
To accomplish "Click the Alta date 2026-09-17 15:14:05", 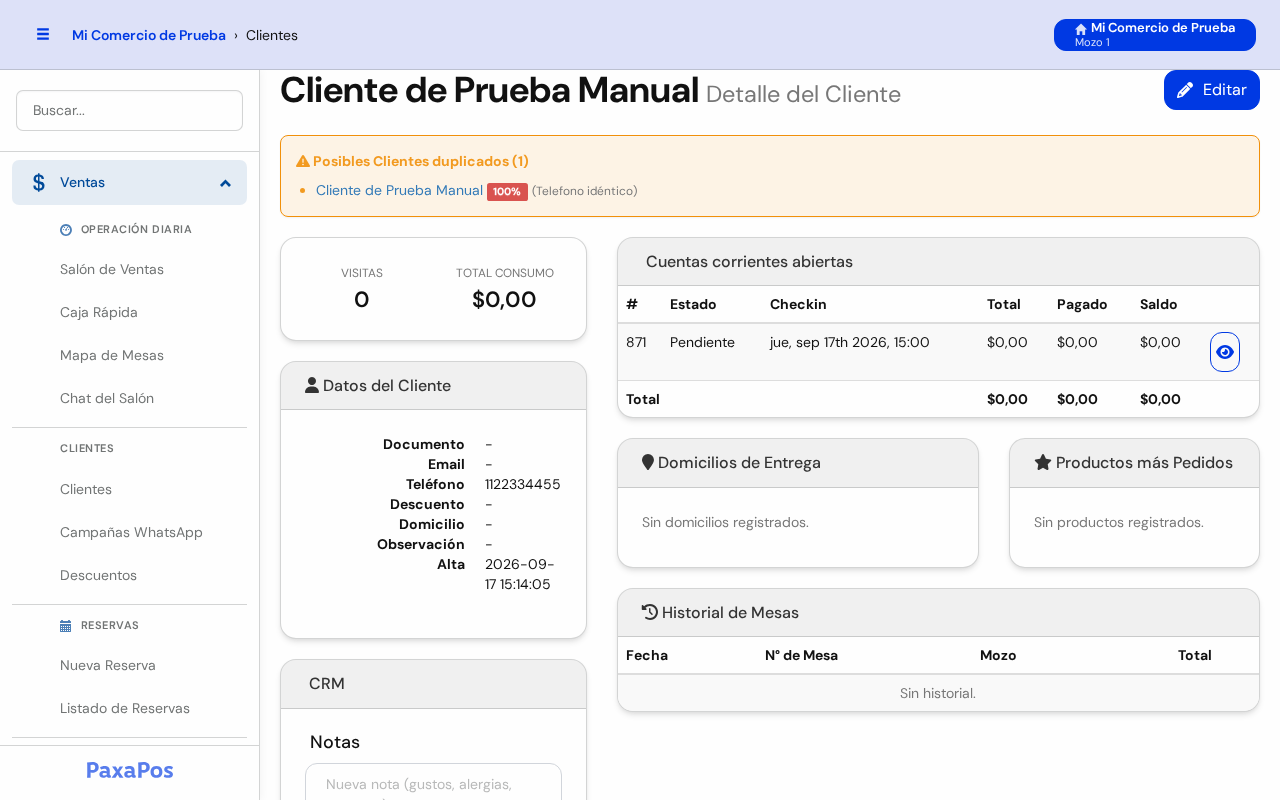I will (x=520, y=574).
